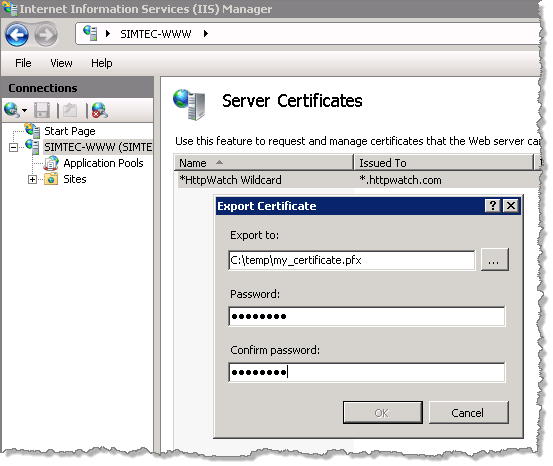Click the blue Back navigation arrow
553x466 pixels.
(17, 35)
